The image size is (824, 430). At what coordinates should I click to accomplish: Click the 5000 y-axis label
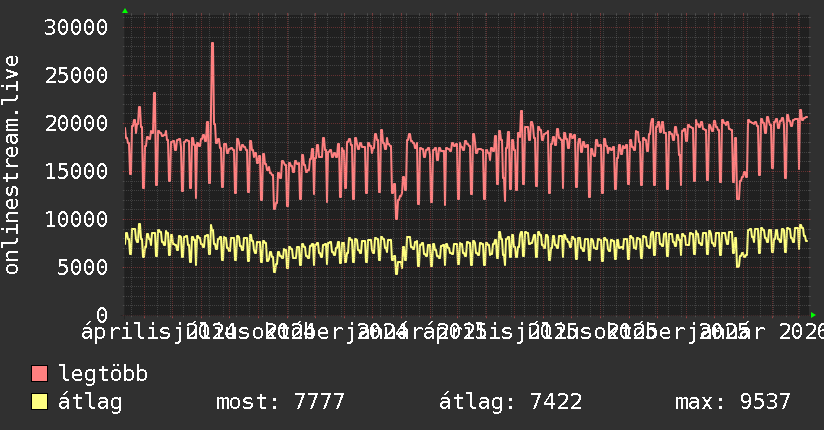83,268
